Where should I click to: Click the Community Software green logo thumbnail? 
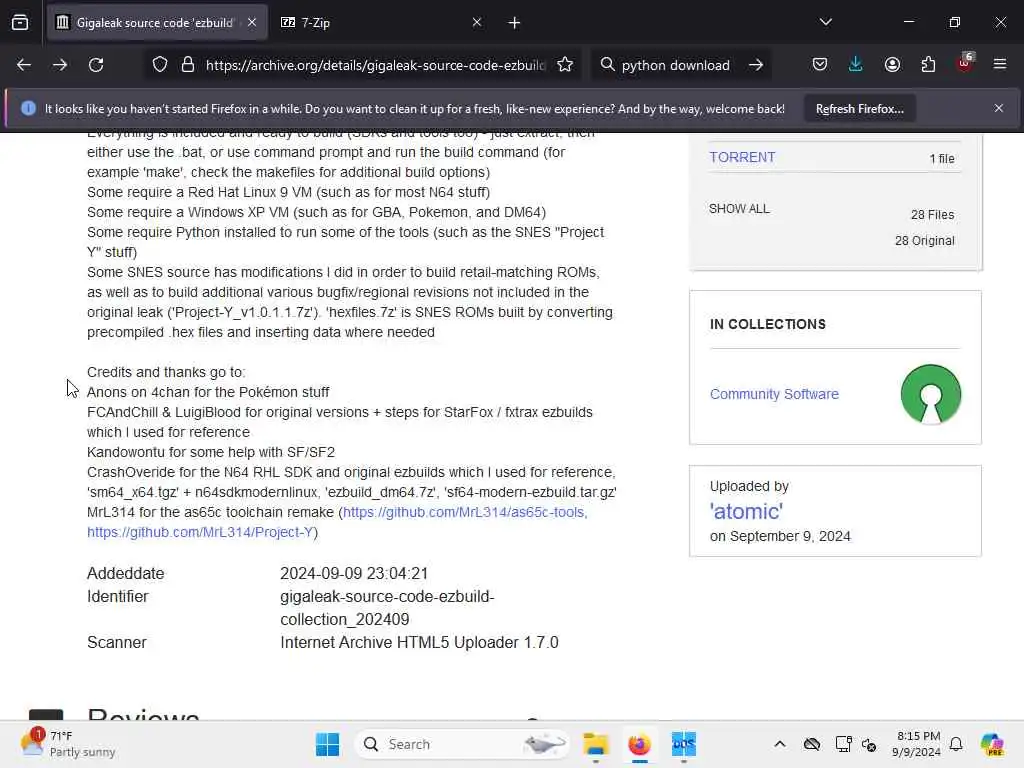click(931, 394)
